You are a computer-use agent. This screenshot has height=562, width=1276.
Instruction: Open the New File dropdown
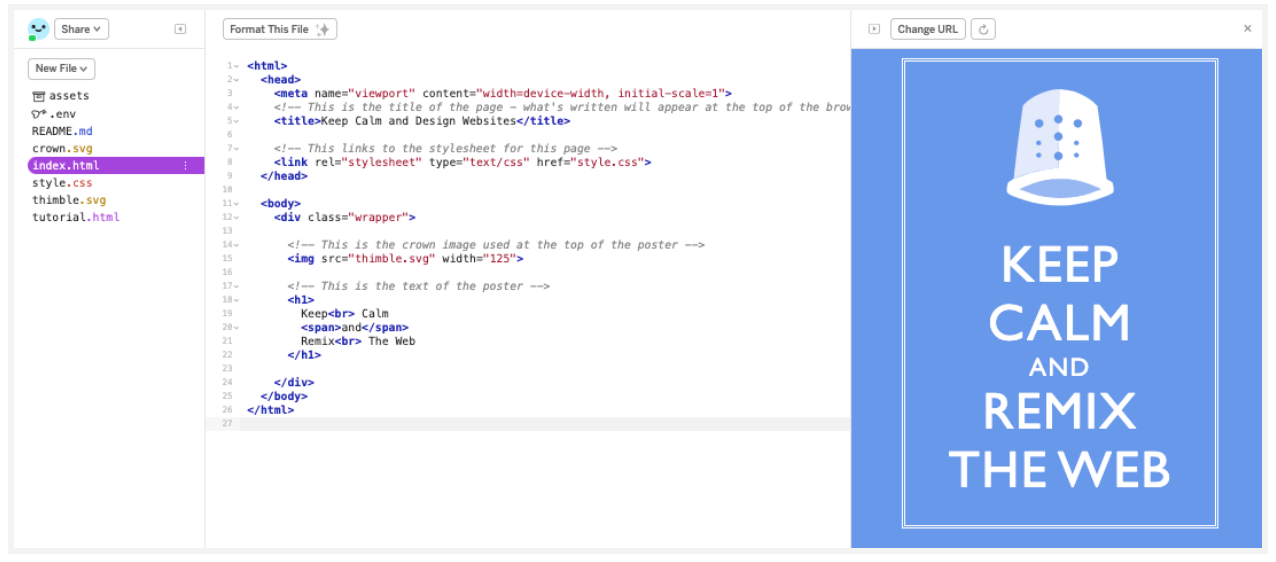click(x=62, y=68)
